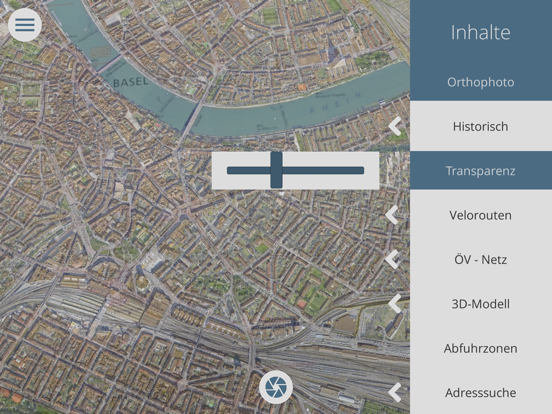Show the Abfuhrzonen layer
The height and width of the screenshot is (414, 552).
pos(481,348)
